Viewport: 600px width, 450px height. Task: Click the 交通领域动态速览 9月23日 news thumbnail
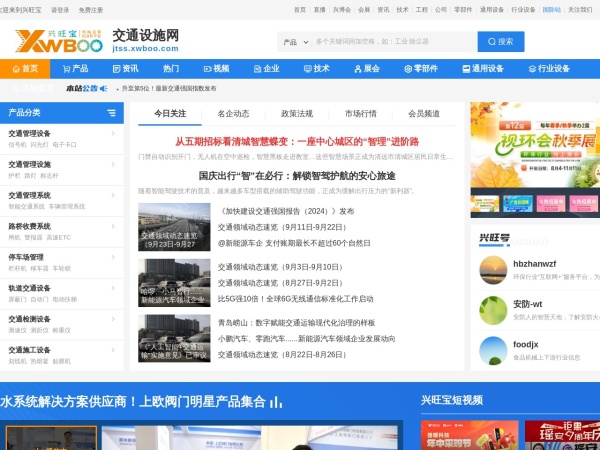point(174,228)
